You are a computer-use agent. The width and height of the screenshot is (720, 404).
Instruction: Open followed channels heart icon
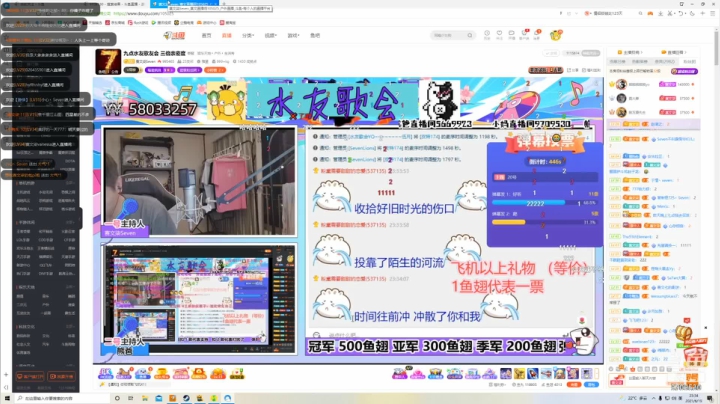[499, 35]
